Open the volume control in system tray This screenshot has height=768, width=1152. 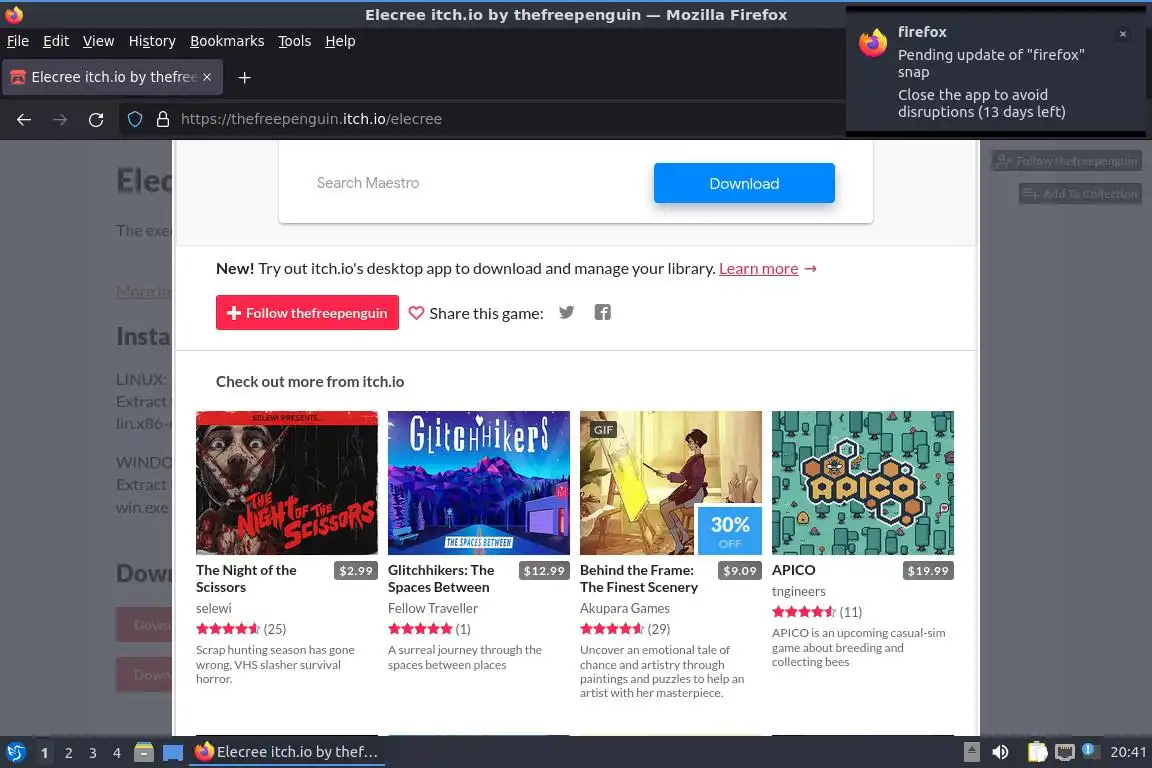click(x=1000, y=752)
